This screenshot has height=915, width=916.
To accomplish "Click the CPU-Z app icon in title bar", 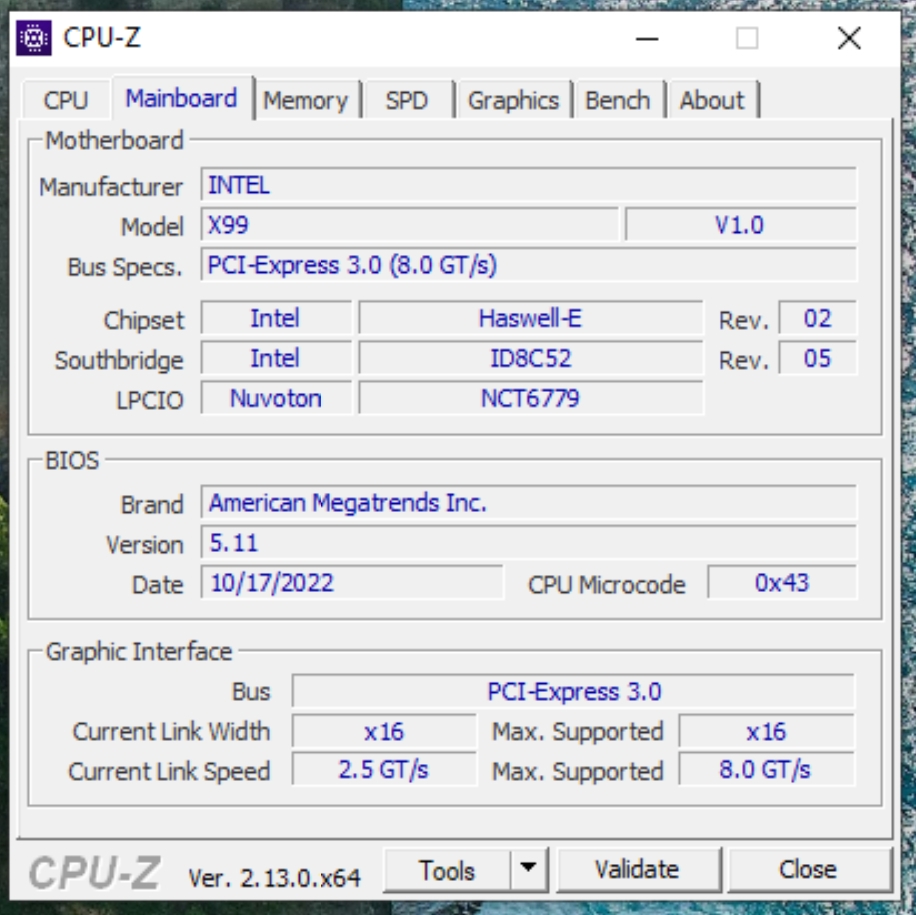I will point(34,38).
